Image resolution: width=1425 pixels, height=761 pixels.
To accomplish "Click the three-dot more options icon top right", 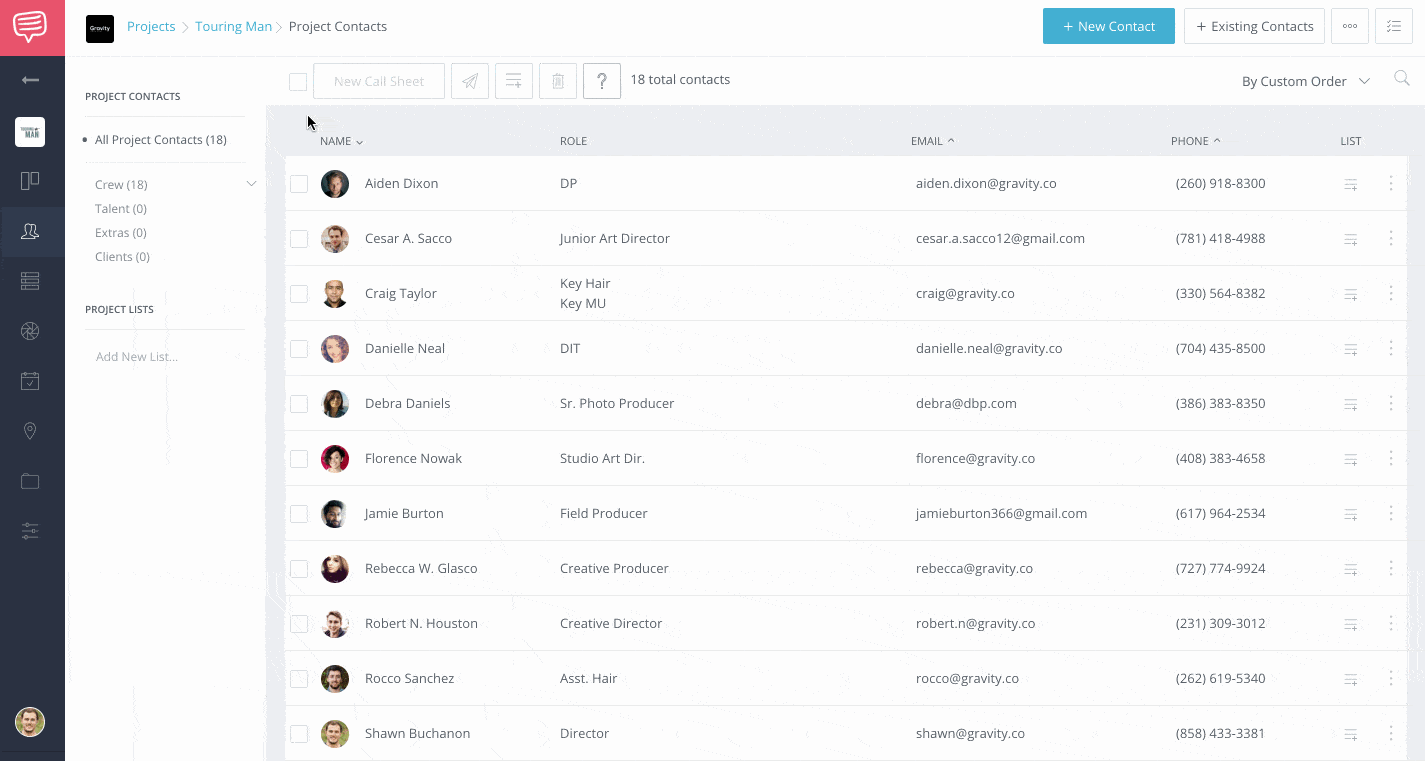I will [1349, 26].
